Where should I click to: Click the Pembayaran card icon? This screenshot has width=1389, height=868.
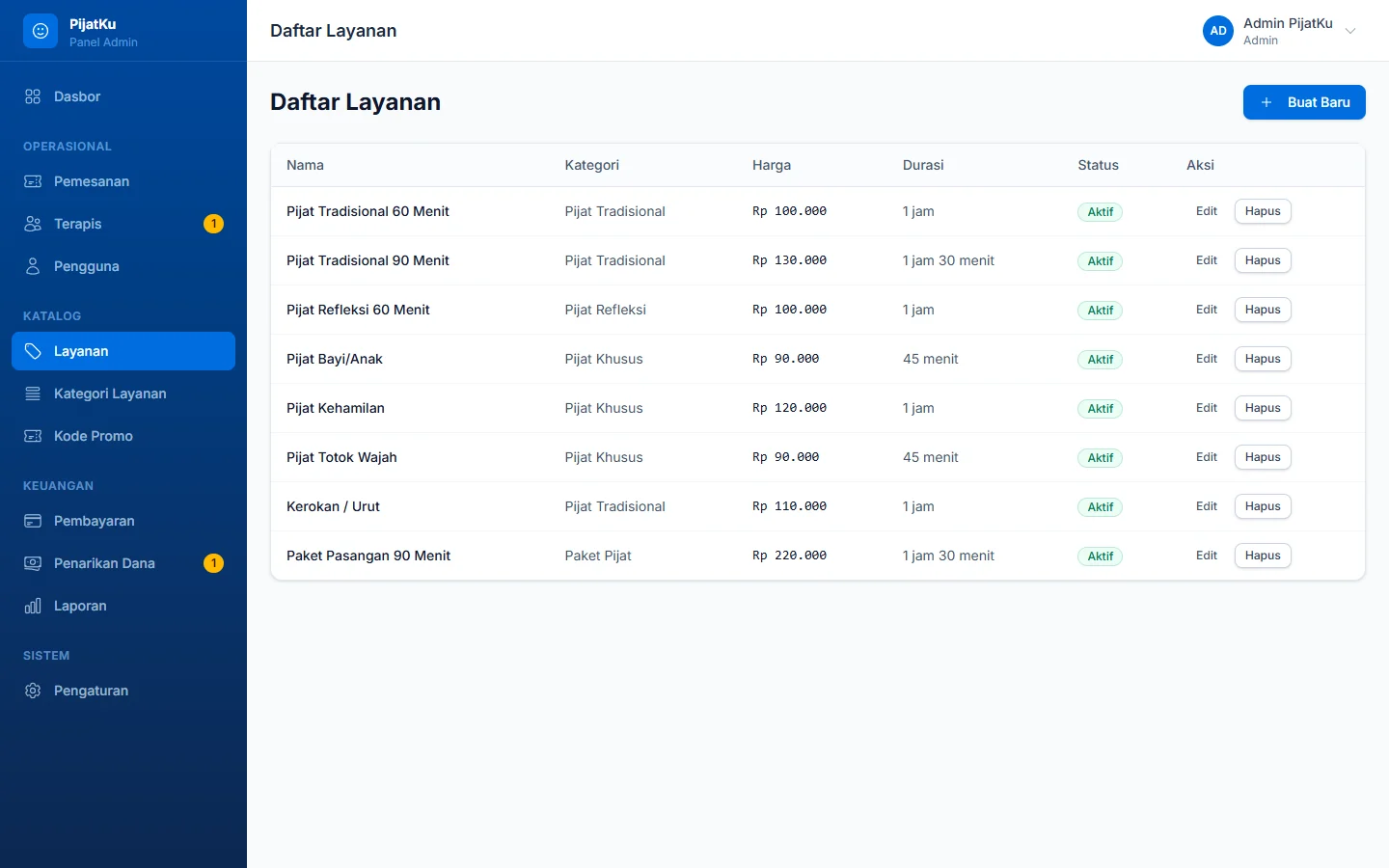(x=33, y=521)
